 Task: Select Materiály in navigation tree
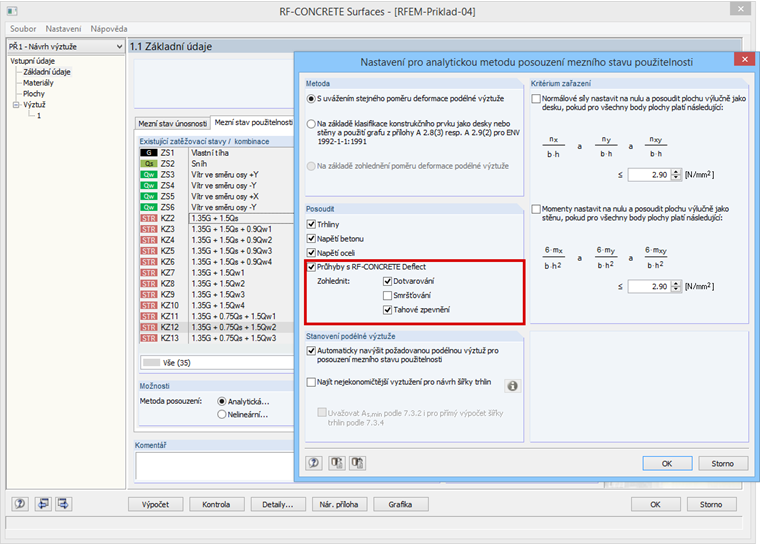pyautogui.click(x=38, y=83)
